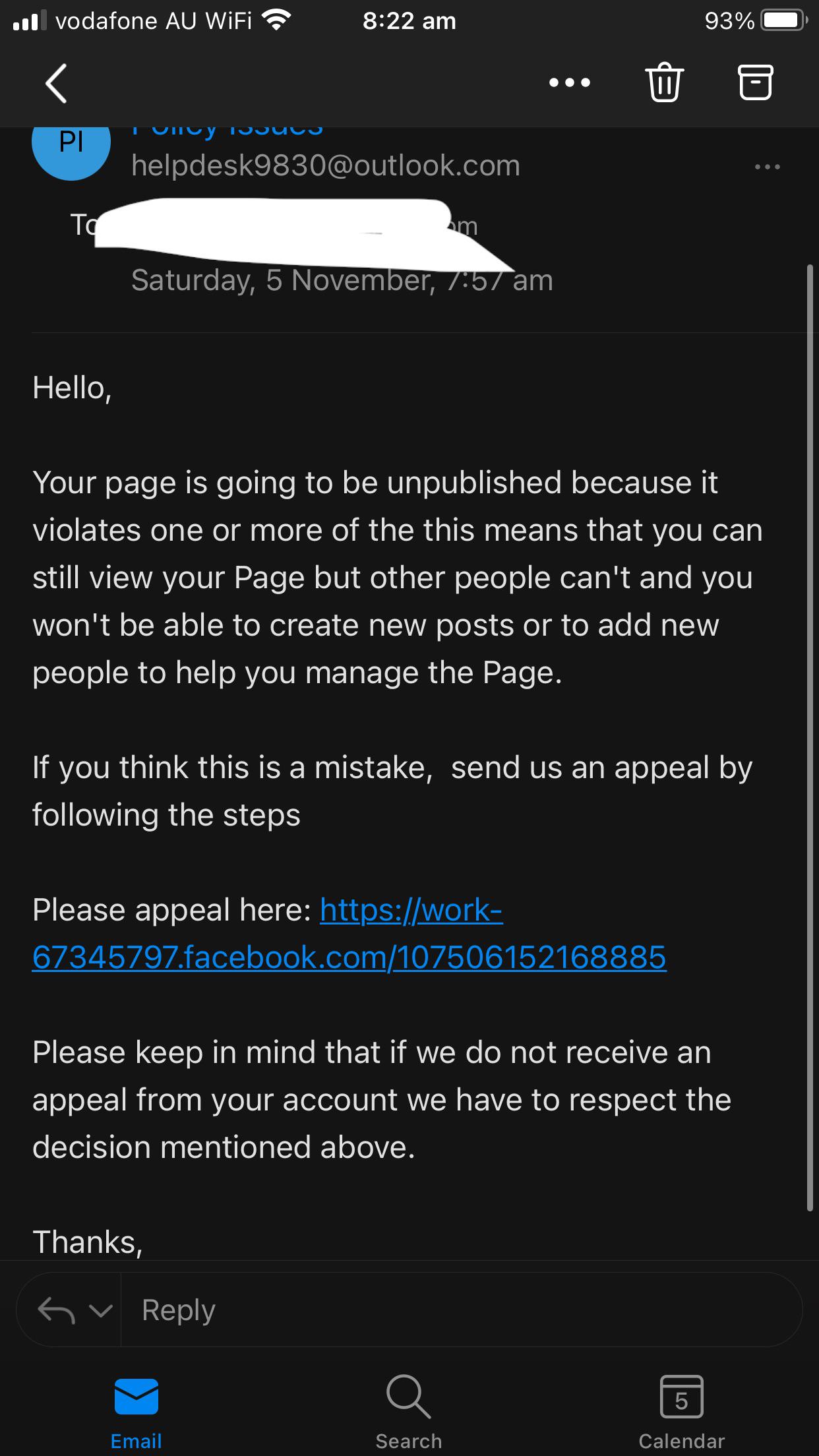Expand reply options dropdown chevron
Screen dimensions: 819x1456
tap(100, 1310)
